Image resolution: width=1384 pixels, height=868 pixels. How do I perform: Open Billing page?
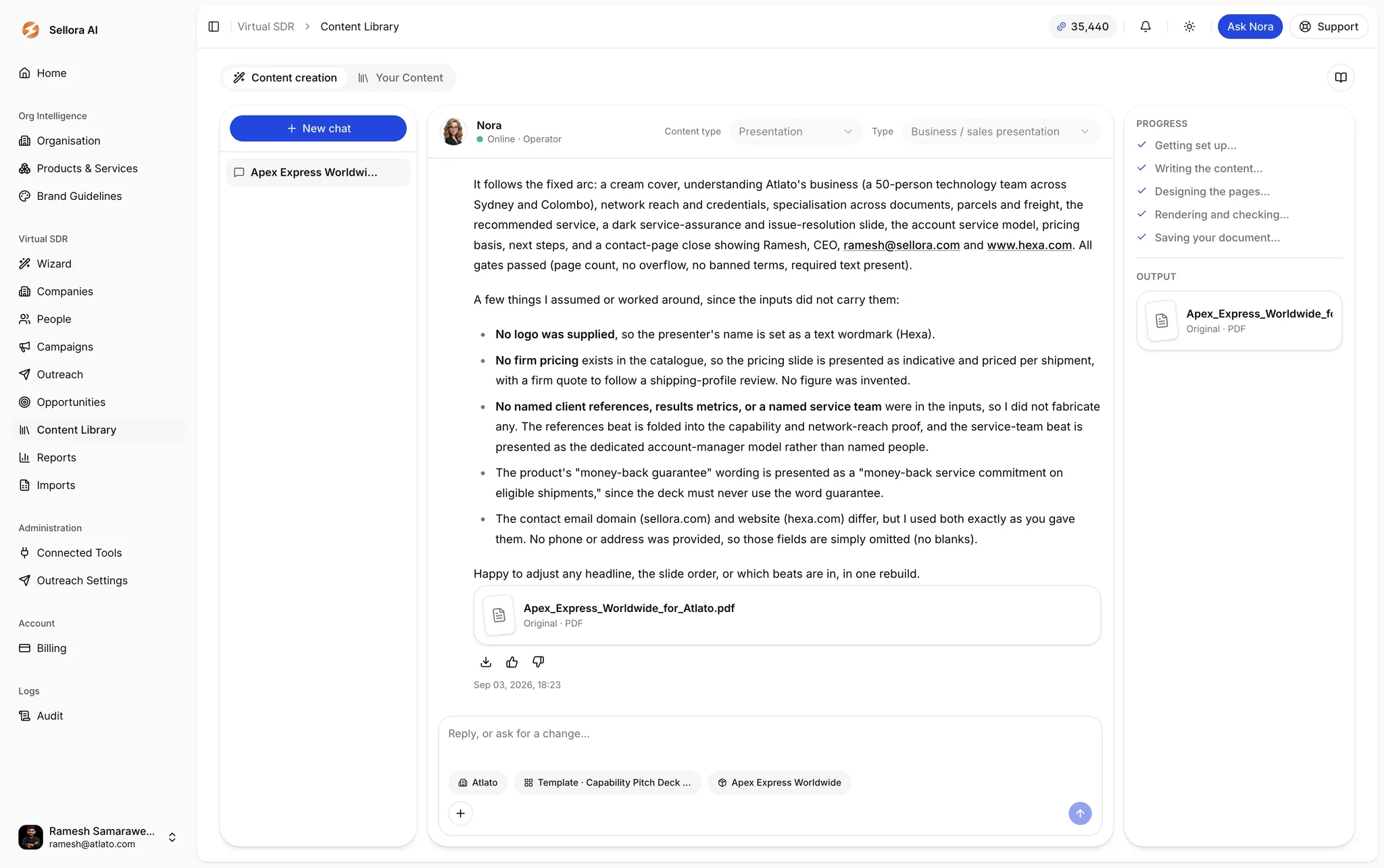[99, 648]
